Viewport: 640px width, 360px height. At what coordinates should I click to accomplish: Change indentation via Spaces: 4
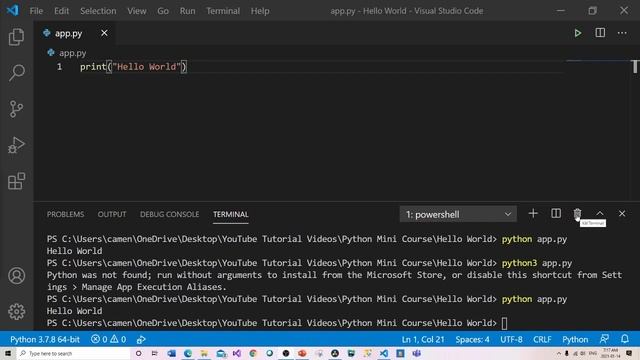point(472,340)
